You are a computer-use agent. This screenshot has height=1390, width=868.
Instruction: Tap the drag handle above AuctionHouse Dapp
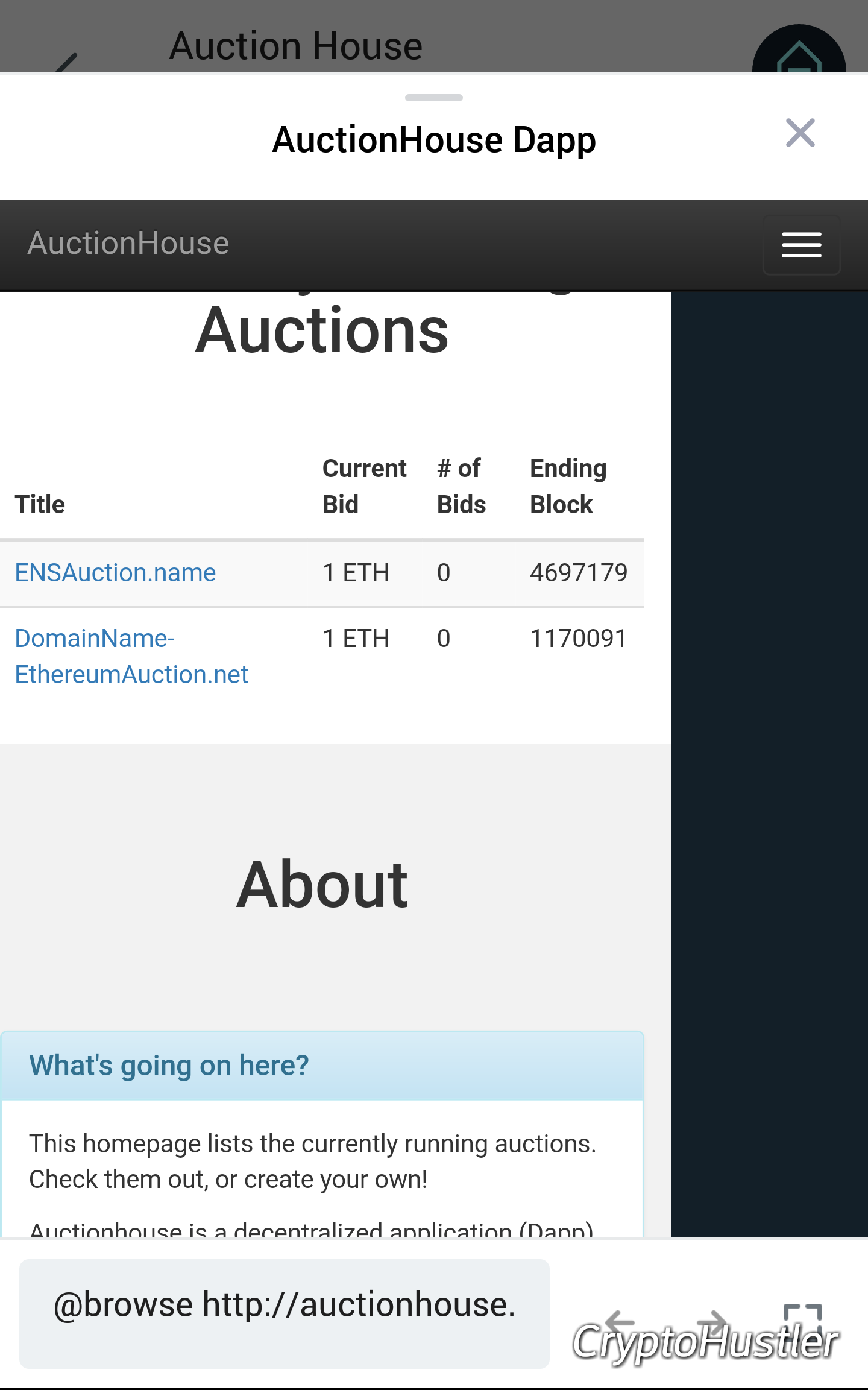pos(433,97)
